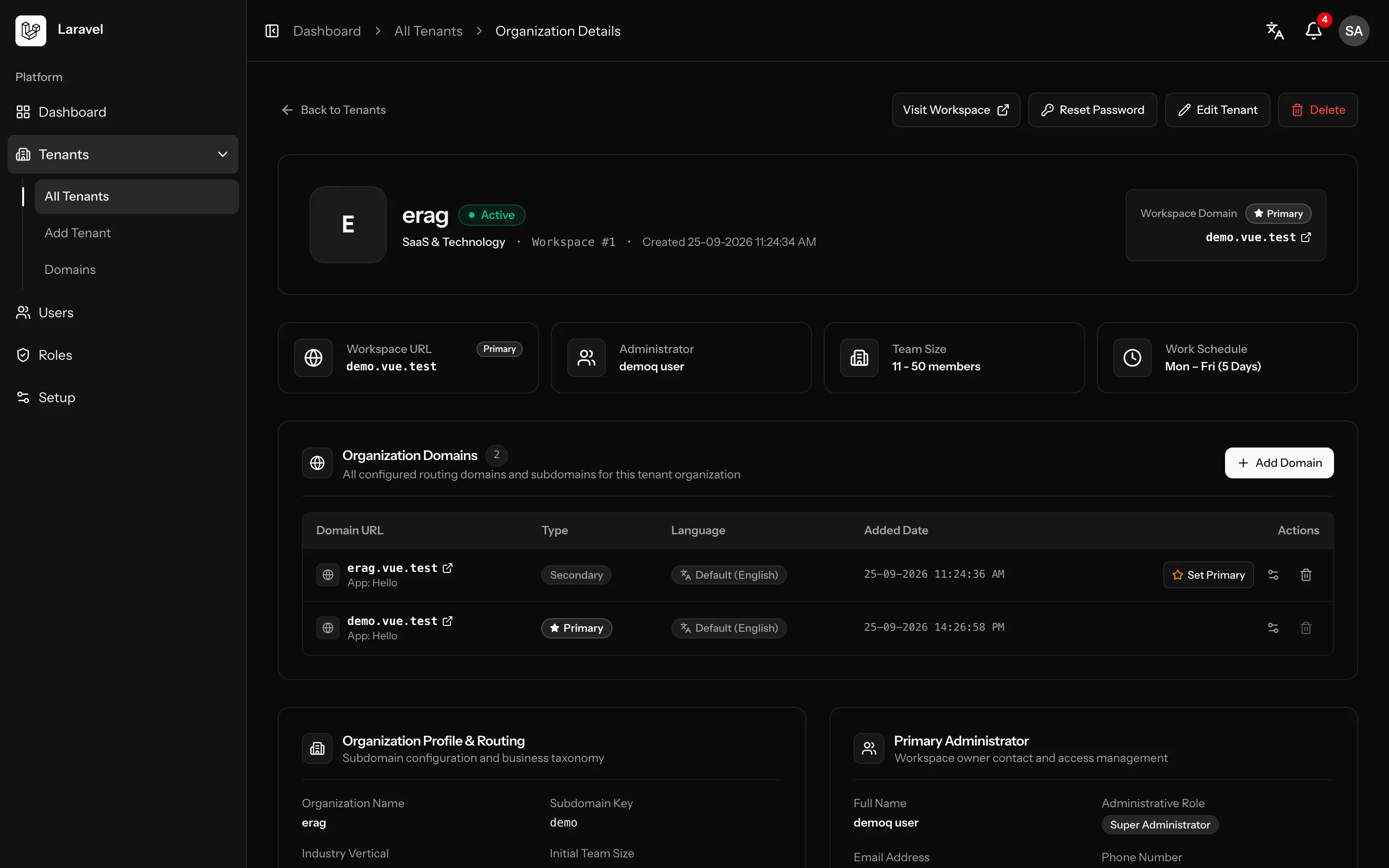Click Primary badge in Workspace URL card
The image size is (1389, 868).
[x=499, y=349]
